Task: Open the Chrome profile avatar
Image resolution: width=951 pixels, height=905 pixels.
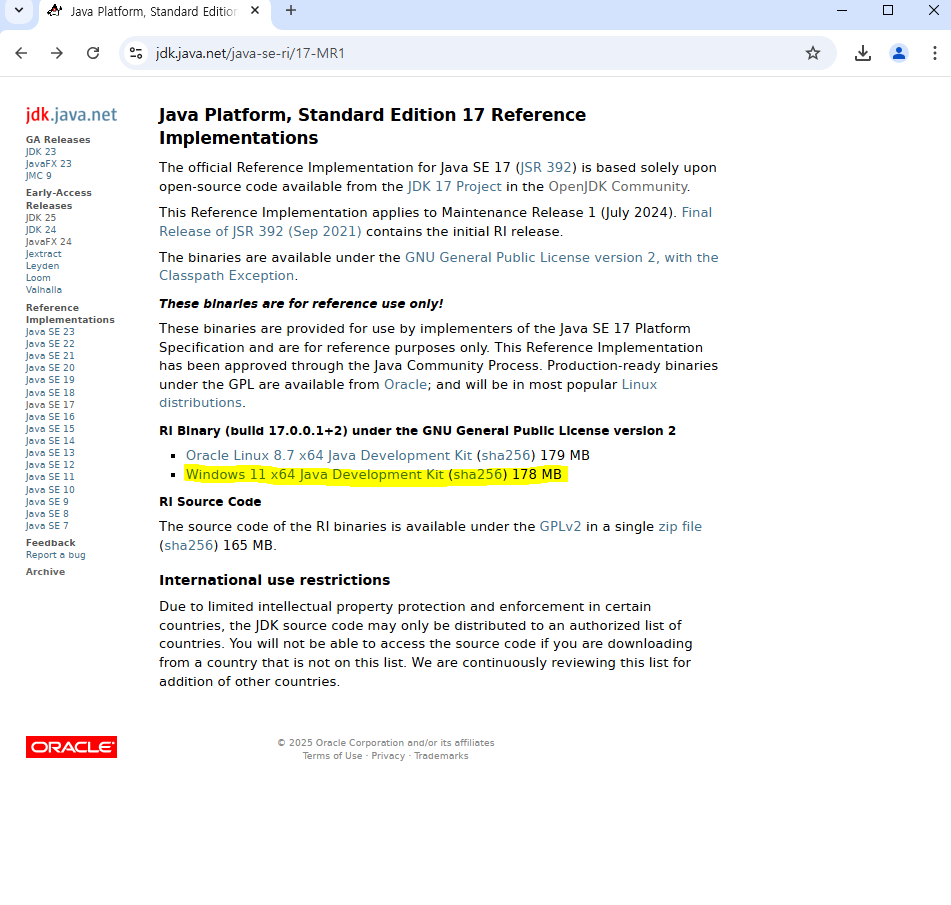Action: coord(898,53)
